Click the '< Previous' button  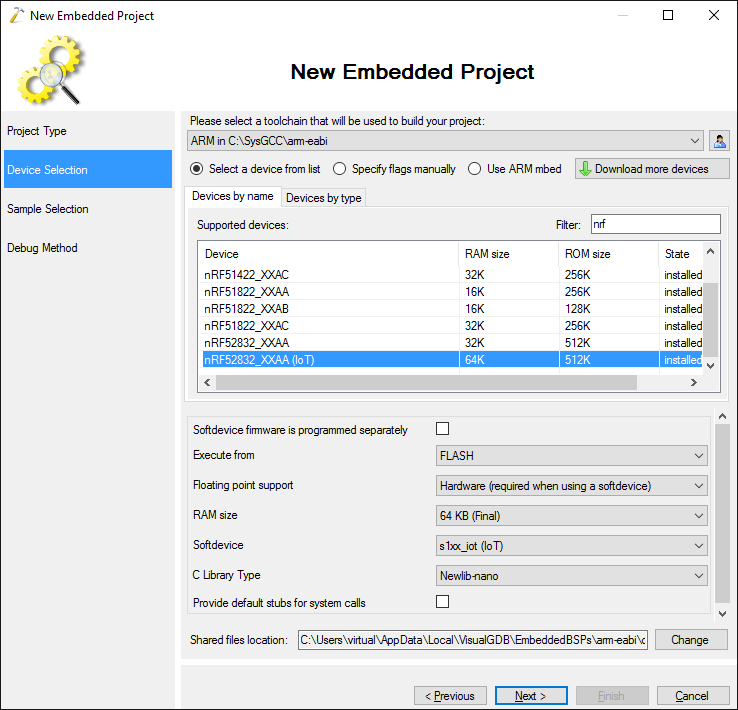coord(450,695)
